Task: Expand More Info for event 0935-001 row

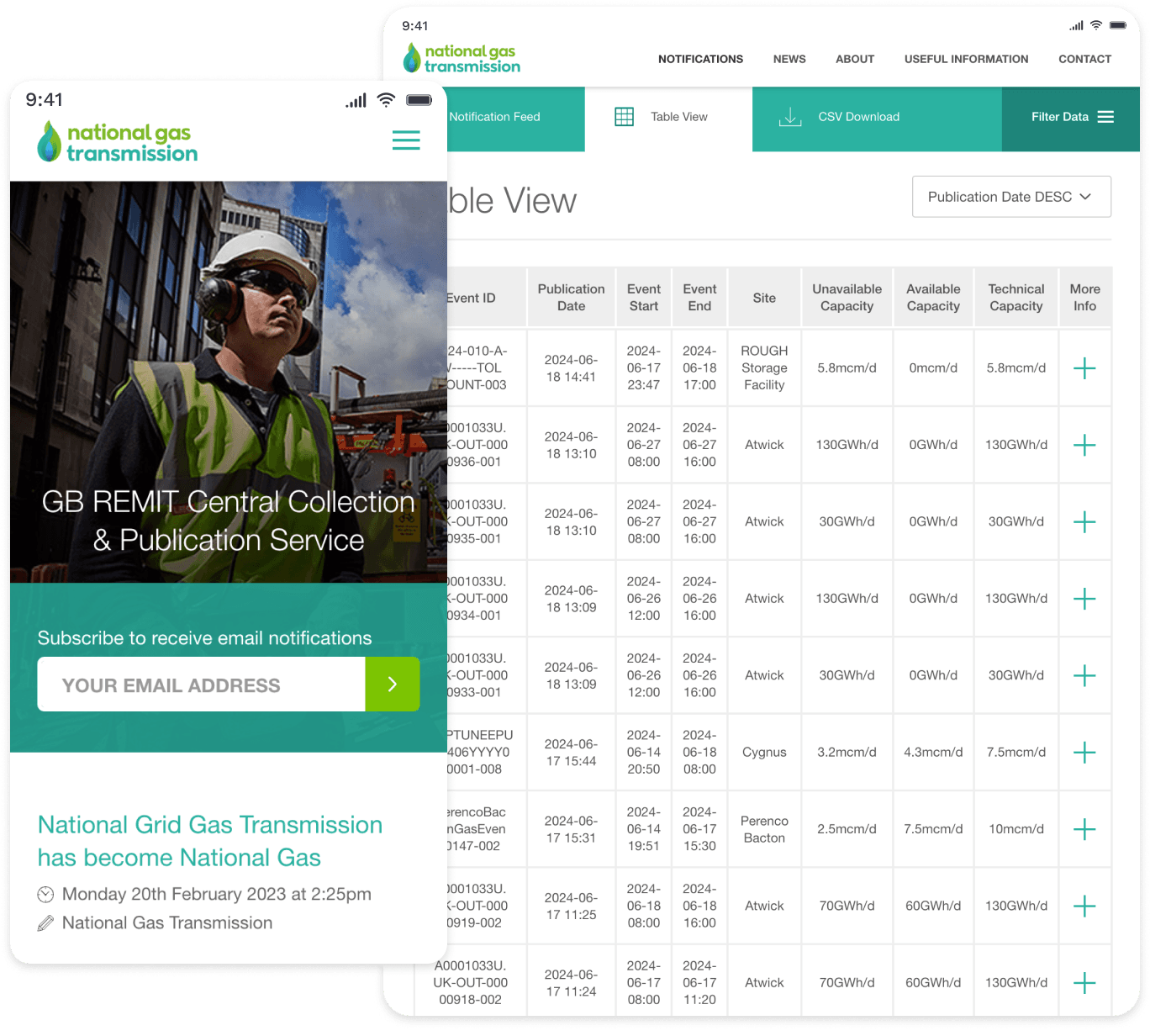Action: (1084, 522)
